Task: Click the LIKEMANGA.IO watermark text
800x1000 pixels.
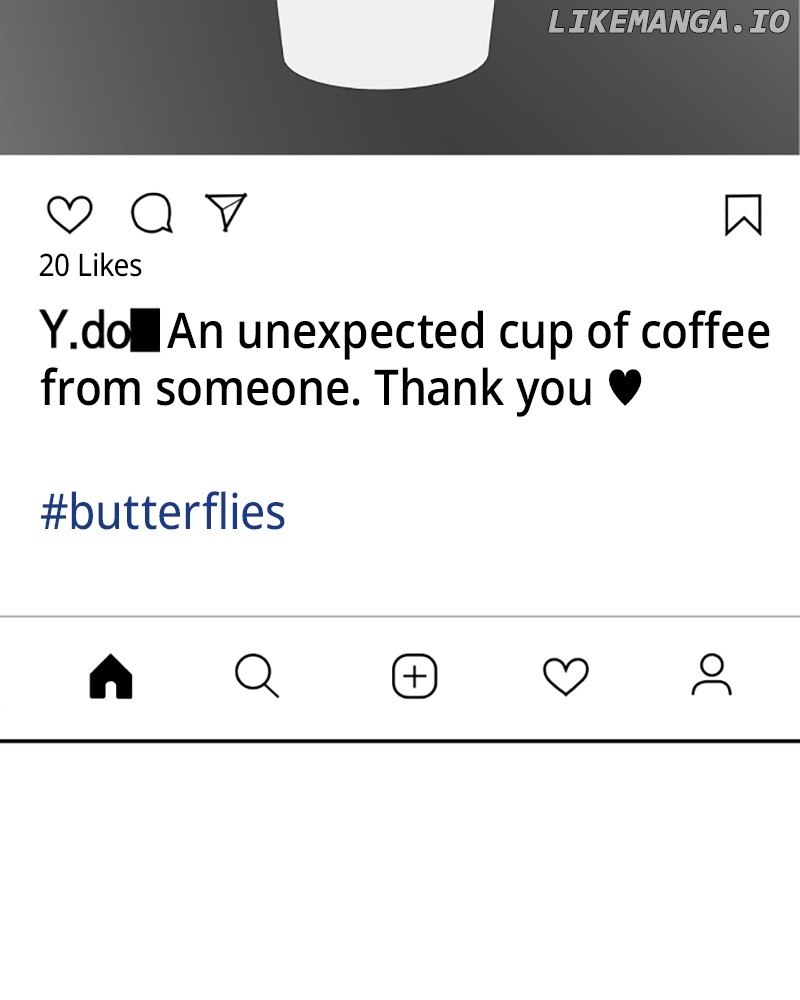Action: [668, 22]
